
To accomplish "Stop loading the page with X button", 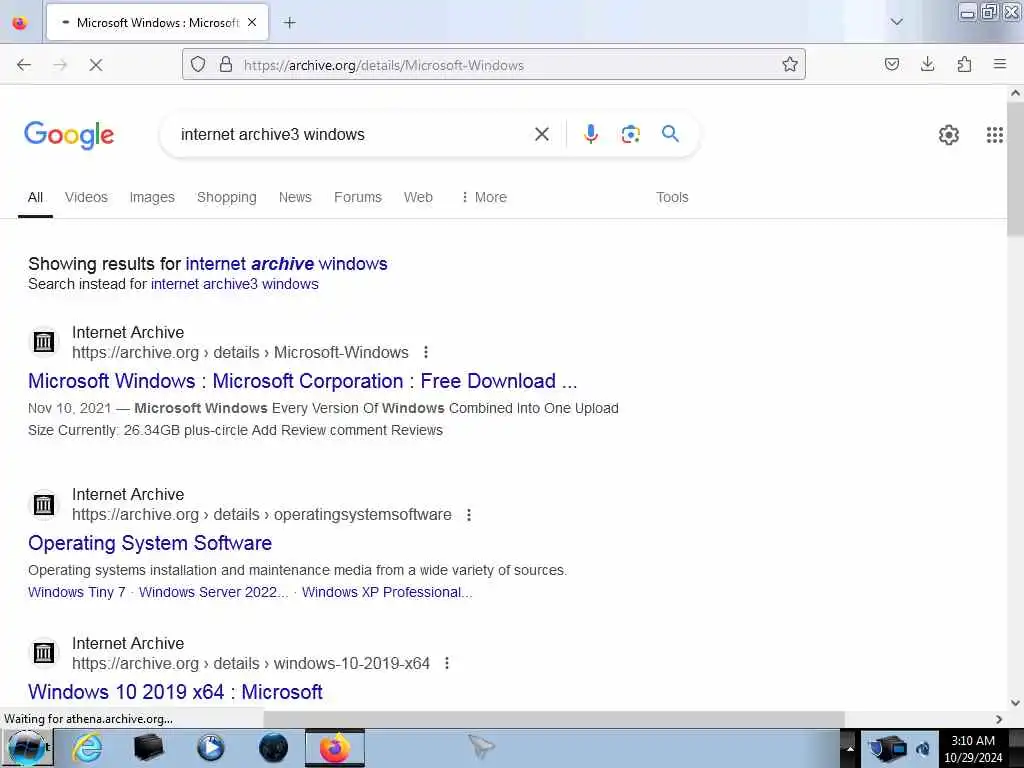I will (95, 65).
